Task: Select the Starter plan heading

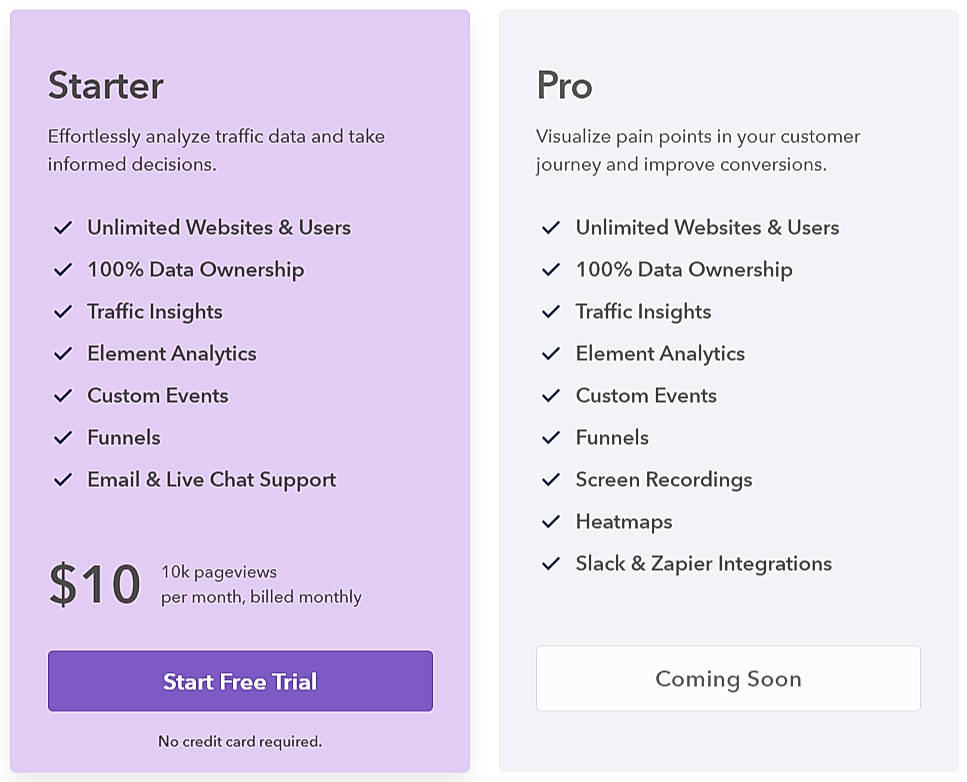Action: [x=105, y=85]
